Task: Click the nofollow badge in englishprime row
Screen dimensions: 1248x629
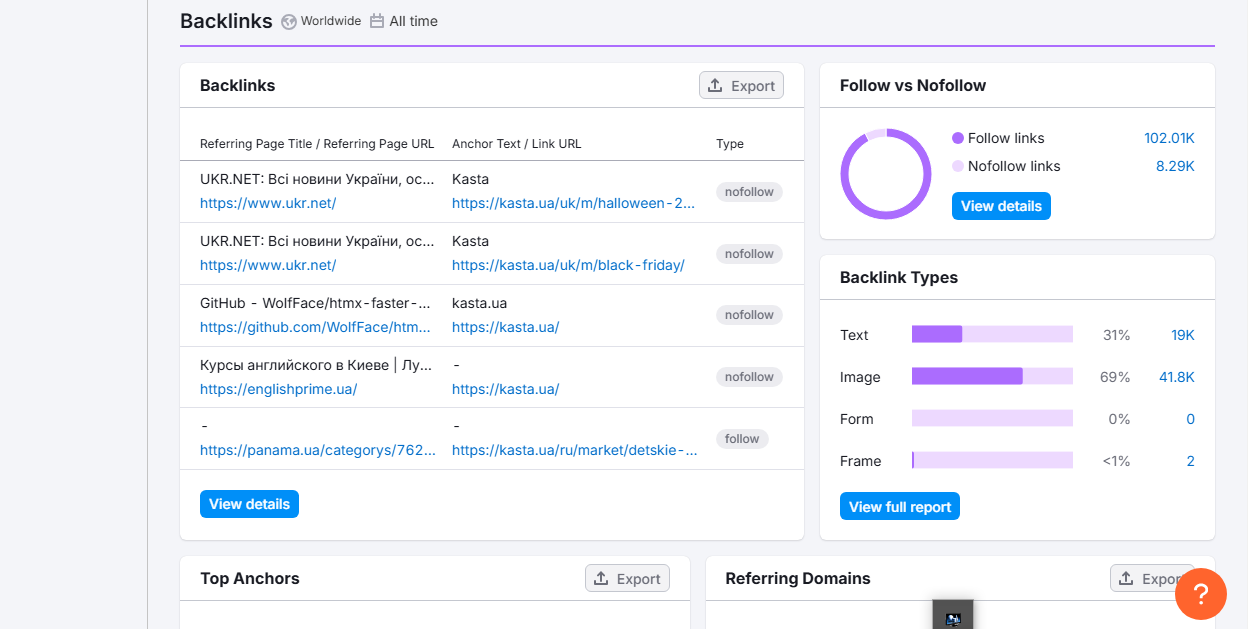Action: (x=749, y=377)
